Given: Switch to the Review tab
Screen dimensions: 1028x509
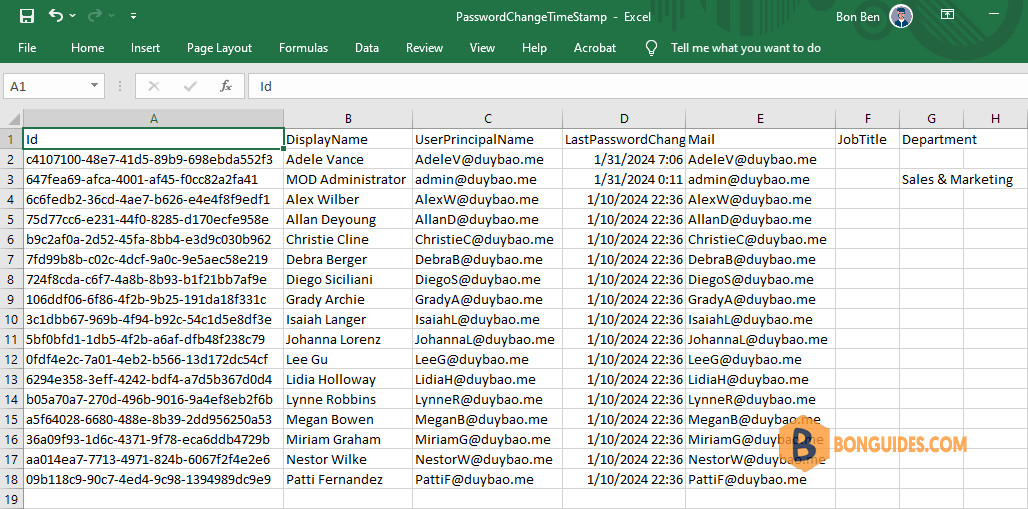Looking at the screenshot, I should (424, 48).
